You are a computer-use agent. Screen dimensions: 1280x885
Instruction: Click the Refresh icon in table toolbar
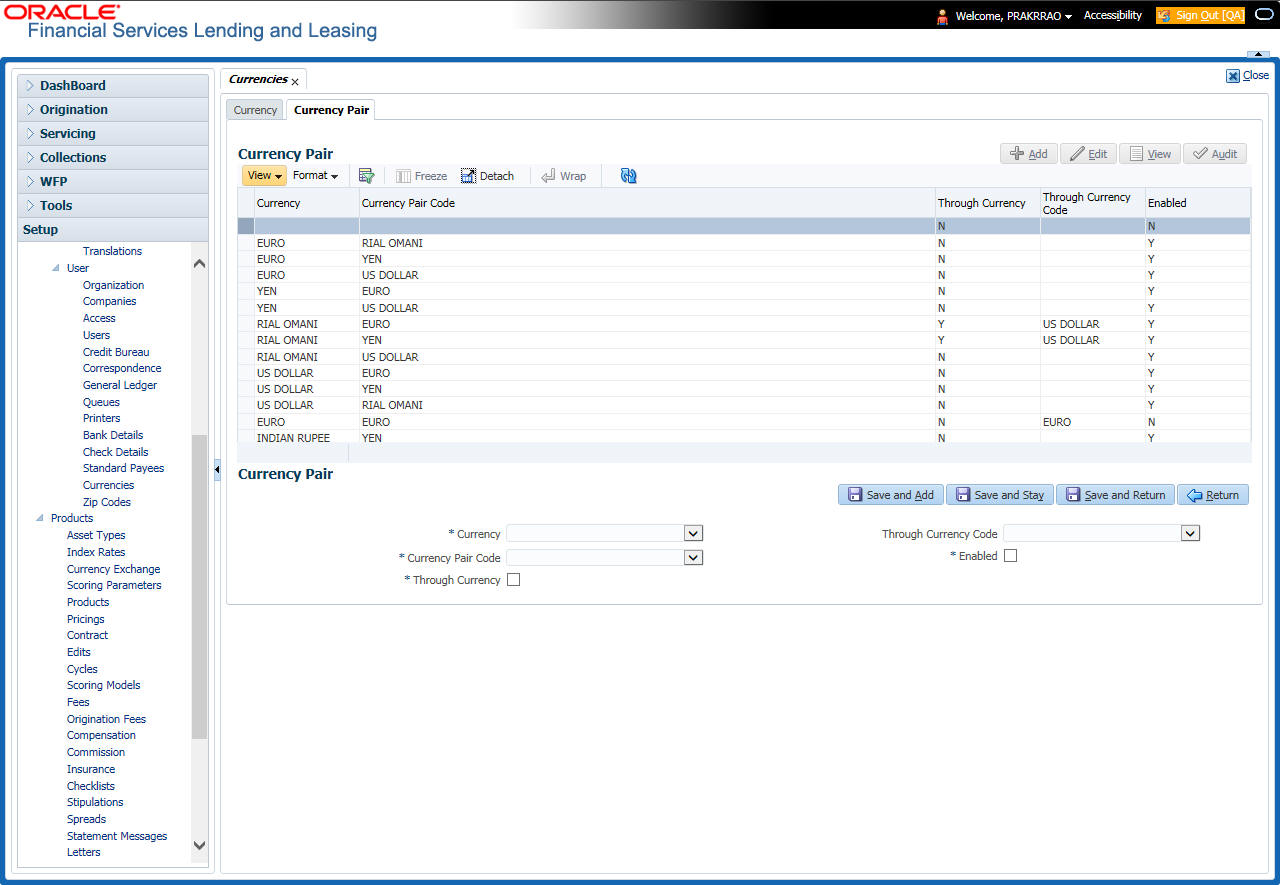coord(628,176)
